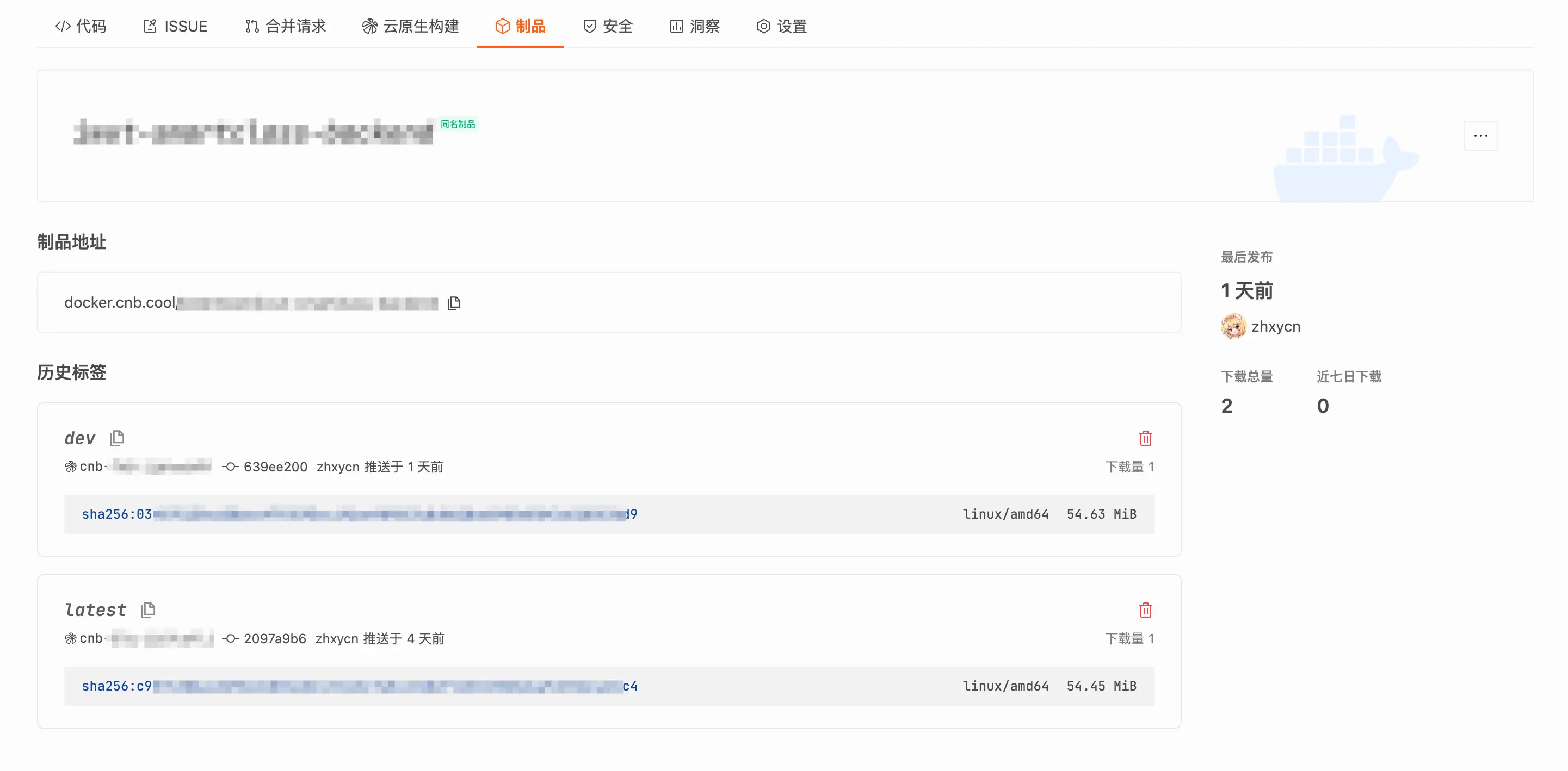This screenshot has height=771, width=1568.
Task: Switch to the 代码 tab
Action: point(81,26)
